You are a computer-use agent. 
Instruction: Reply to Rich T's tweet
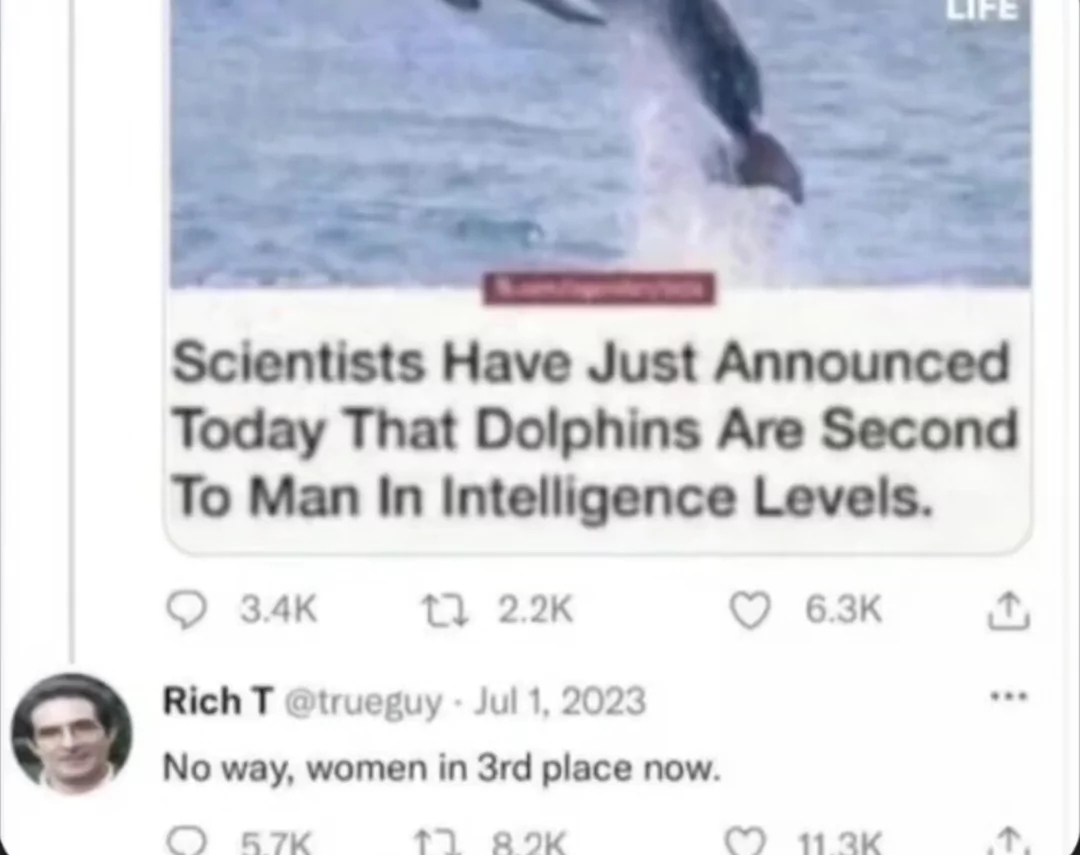pos(186,842)
